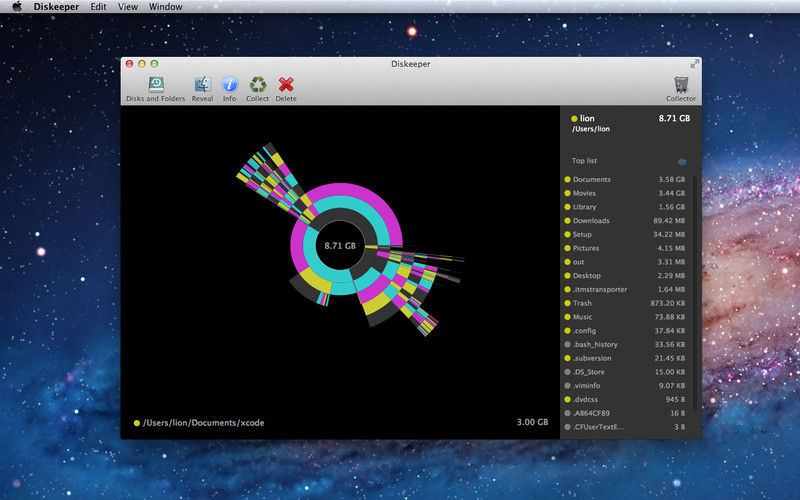This screenshot has height=500, width=800.
Task: Click the green Collect recycle icon
Action: pyautogui.click(x=258, y=86)
